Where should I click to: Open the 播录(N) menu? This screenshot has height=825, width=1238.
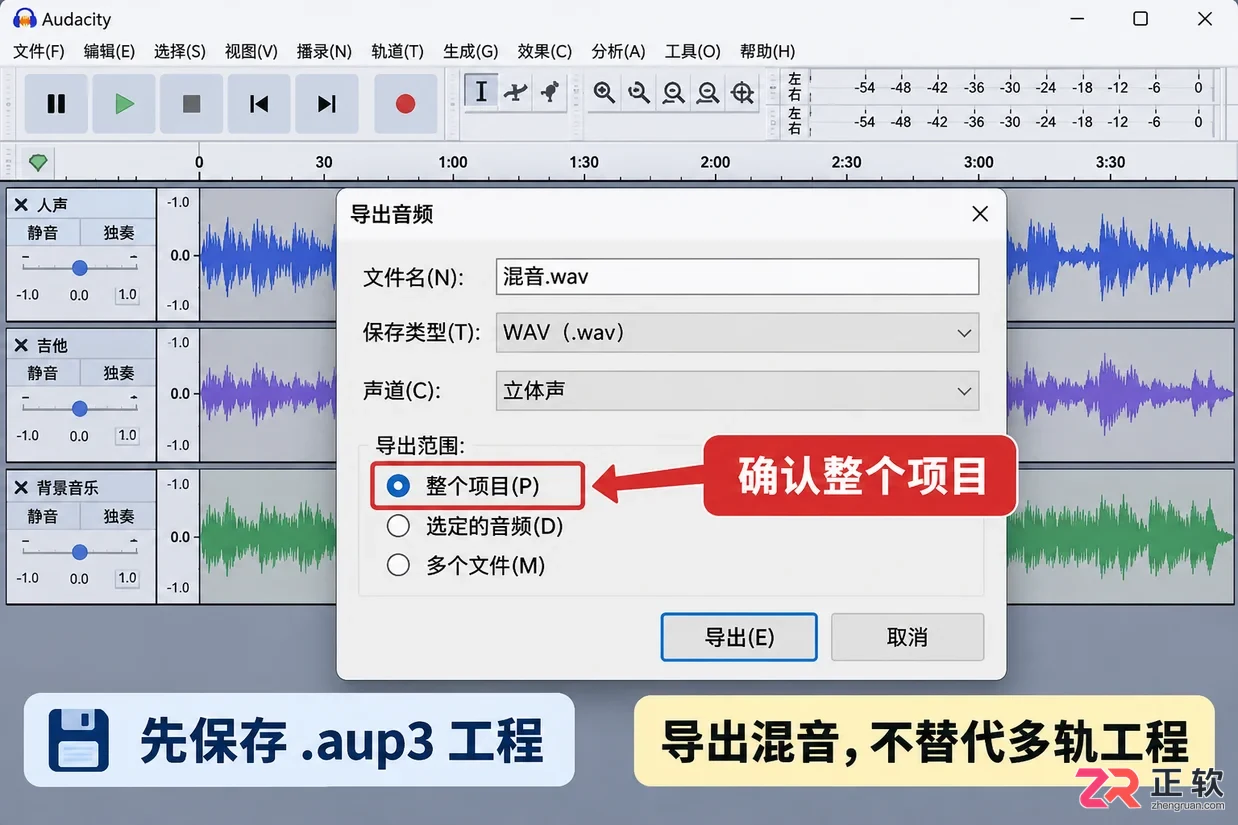pyautogui.click(x=324, y=51)
